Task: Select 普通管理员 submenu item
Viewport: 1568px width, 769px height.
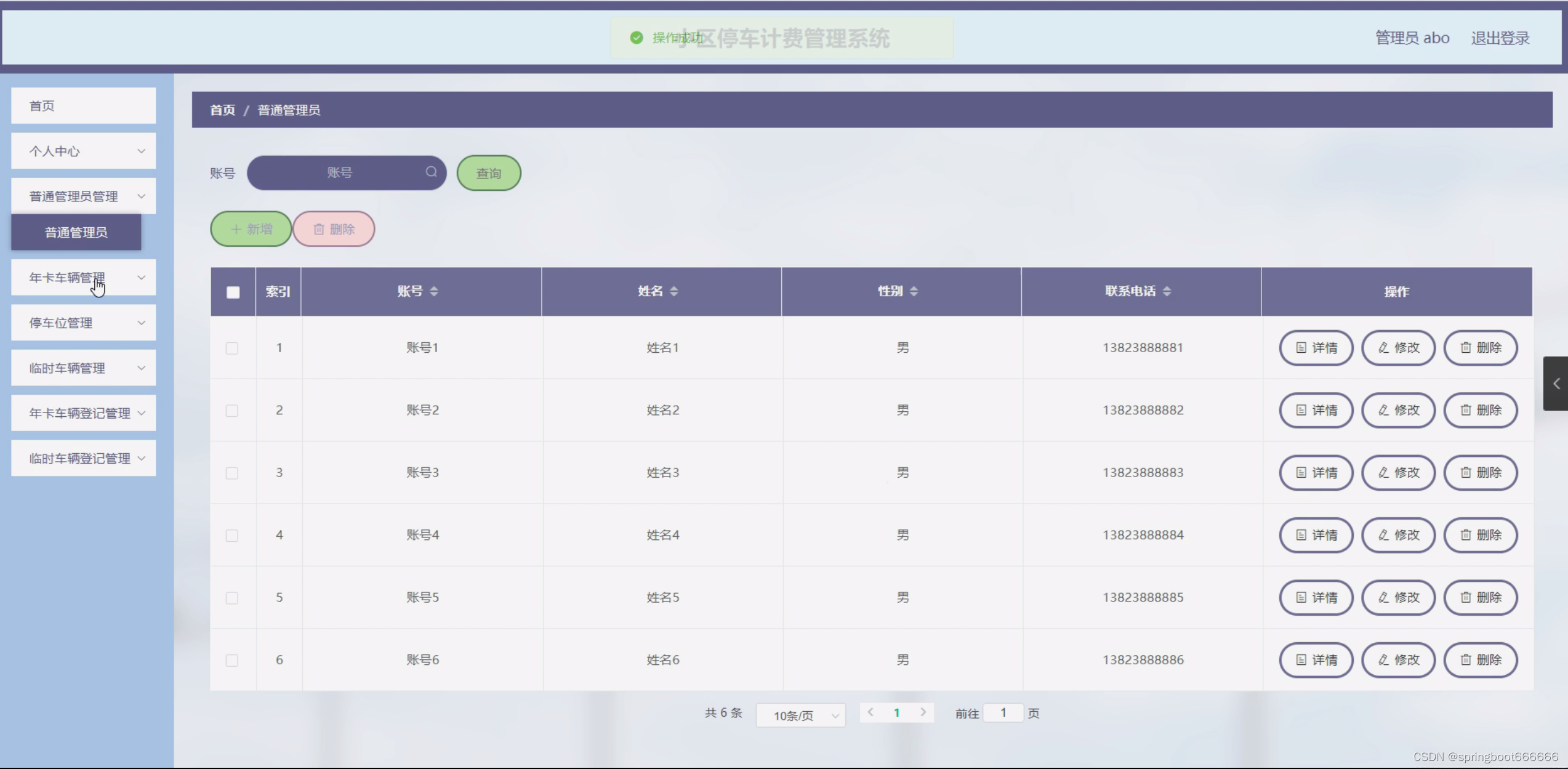Action: 76,232
